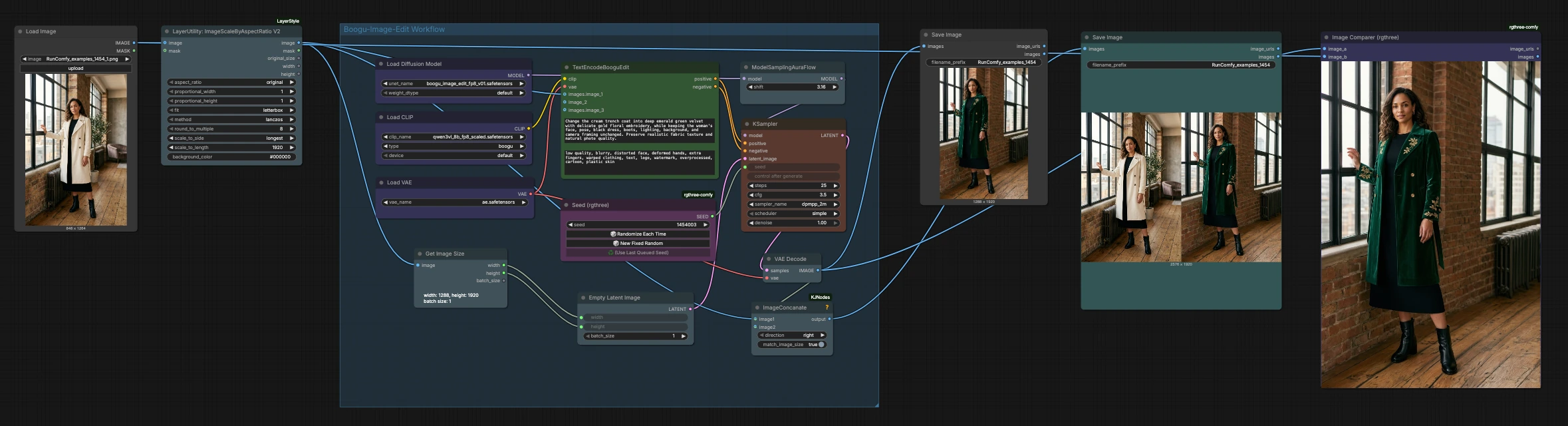Collapse the Empty Latent Image node dot

click(583, 298)
